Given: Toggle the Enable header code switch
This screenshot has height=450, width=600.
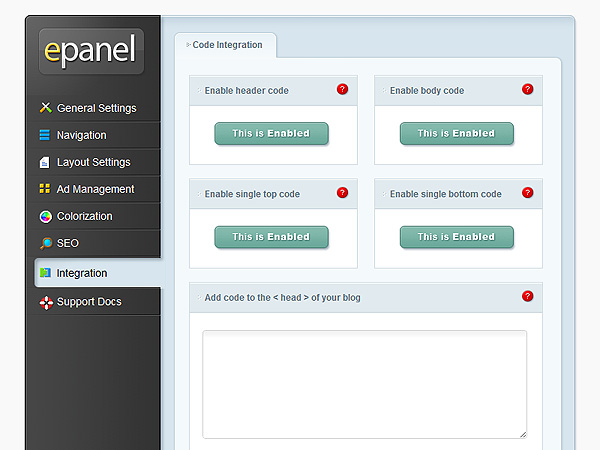Looking at the screenshot, I should coord(271,134).
